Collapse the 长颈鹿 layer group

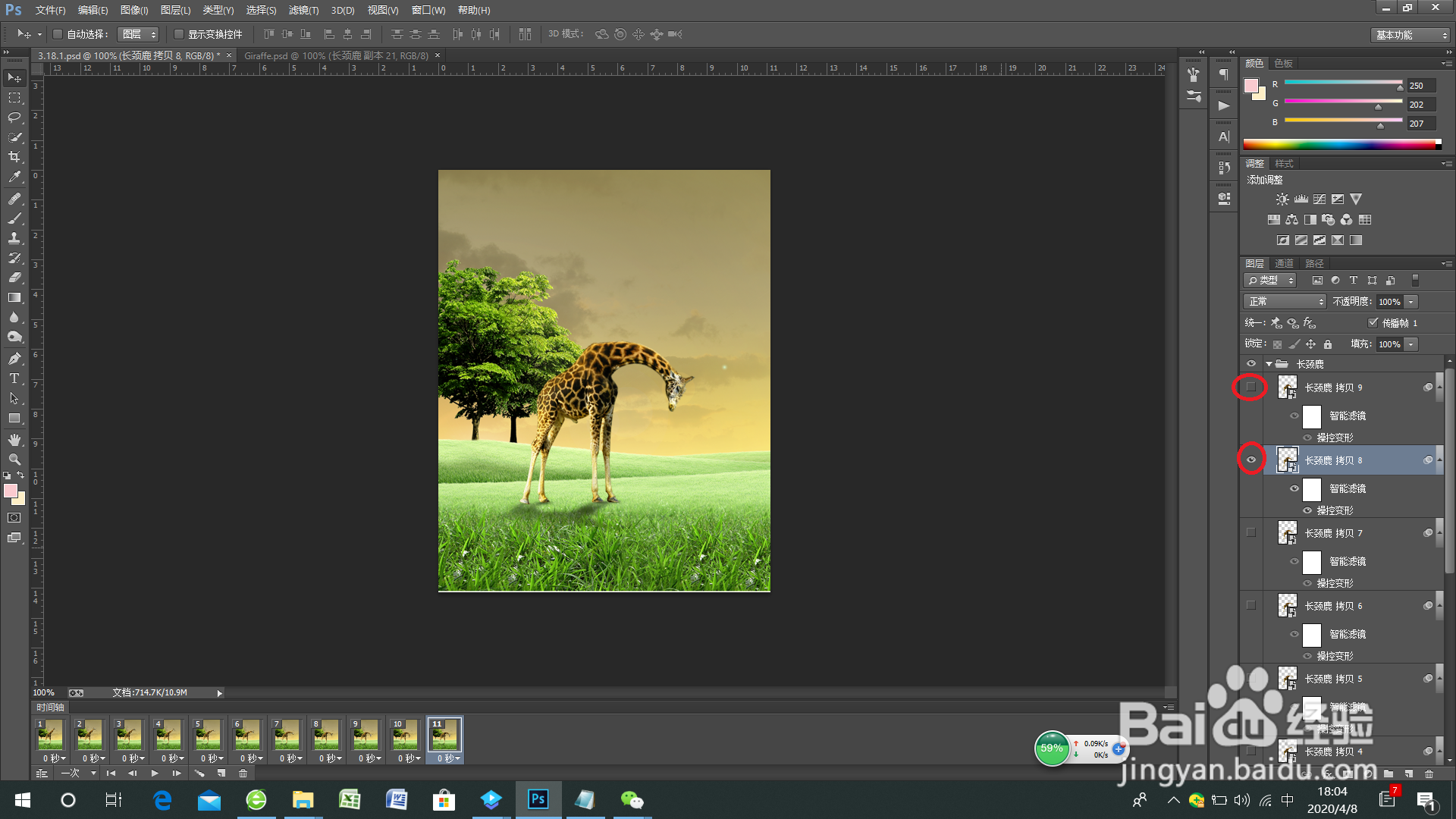(x=1269, y=364)
